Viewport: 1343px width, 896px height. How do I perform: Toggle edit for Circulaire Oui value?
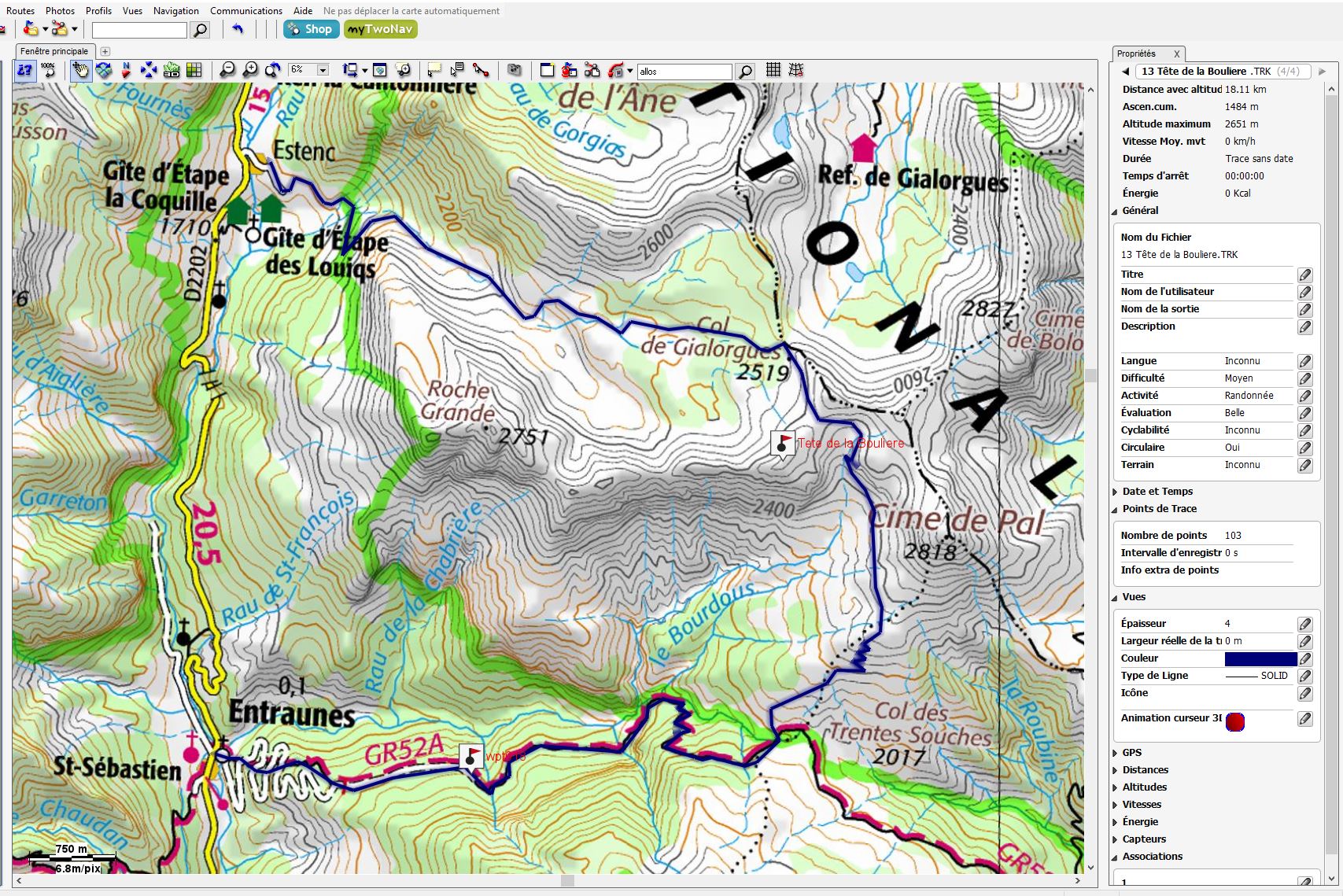tap(1304, 448)
